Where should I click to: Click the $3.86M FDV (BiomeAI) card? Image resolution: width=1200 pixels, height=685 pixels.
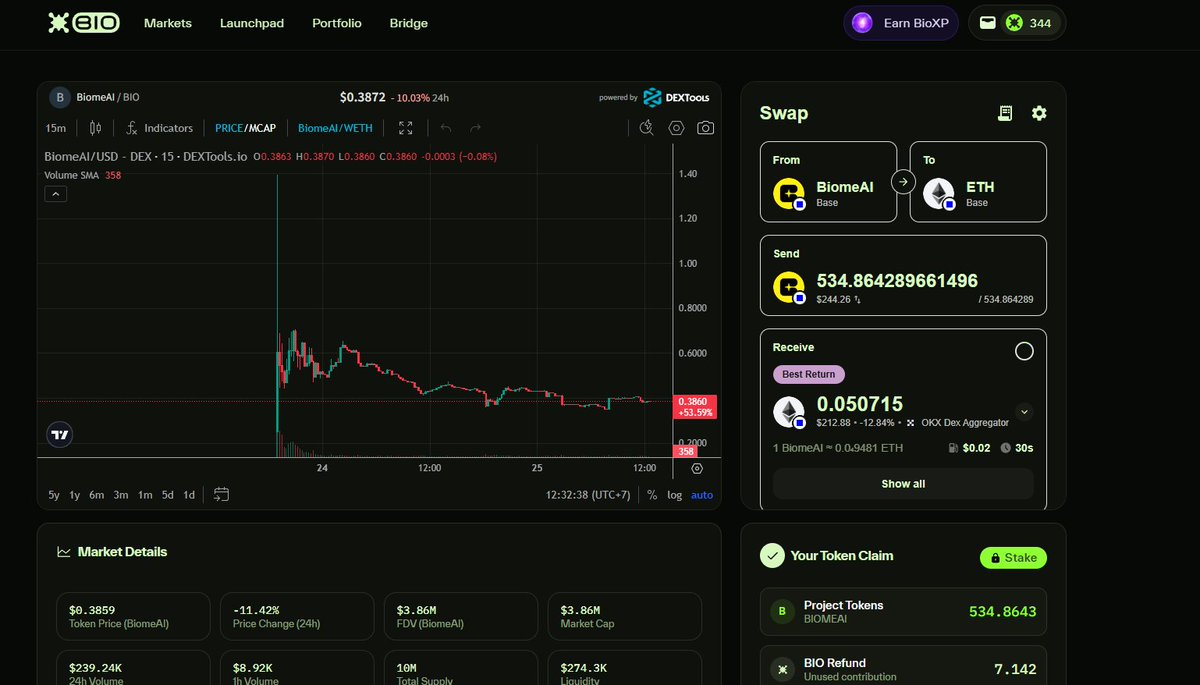(x=461, y=616)
